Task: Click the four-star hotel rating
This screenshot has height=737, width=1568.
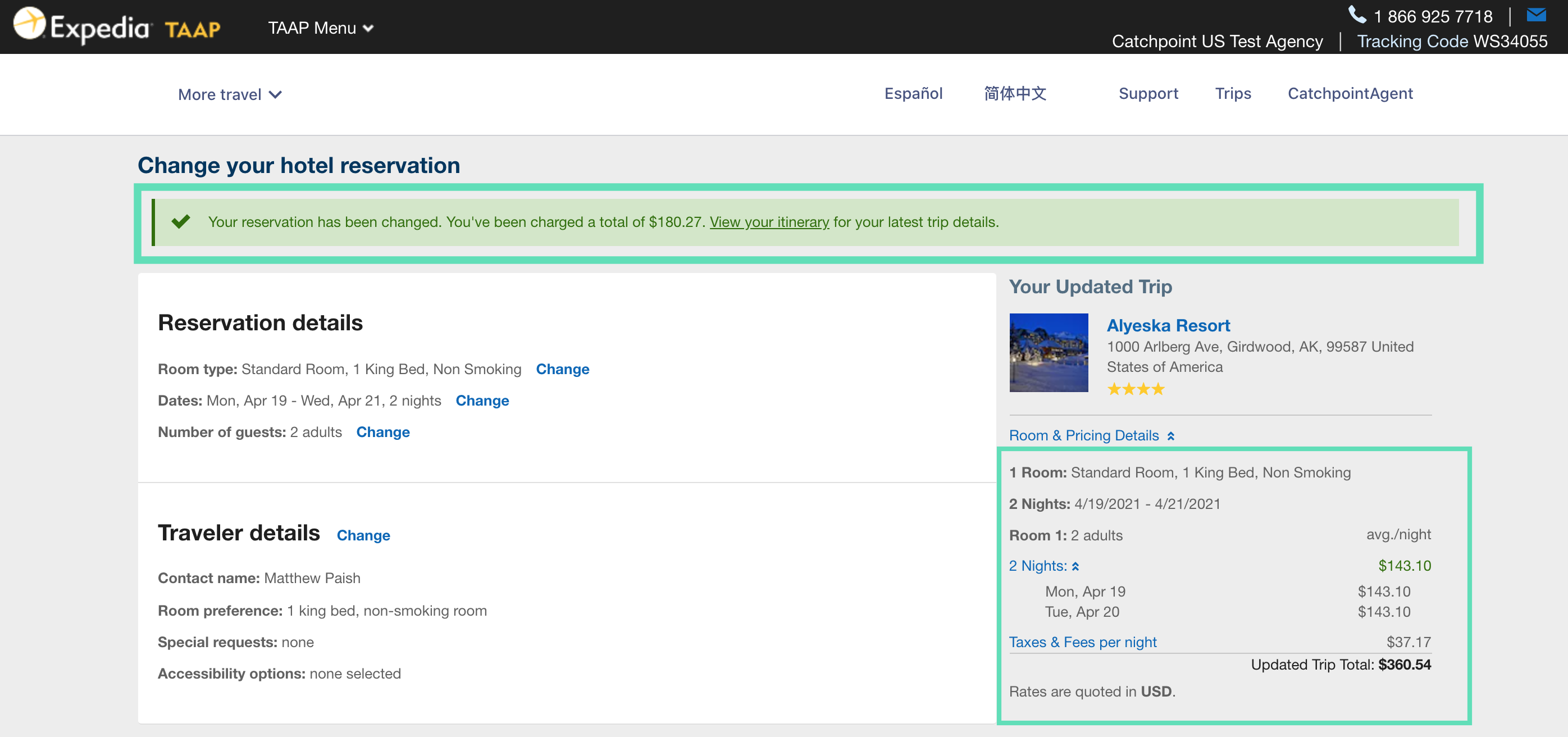Action: tap(1135, 389)
